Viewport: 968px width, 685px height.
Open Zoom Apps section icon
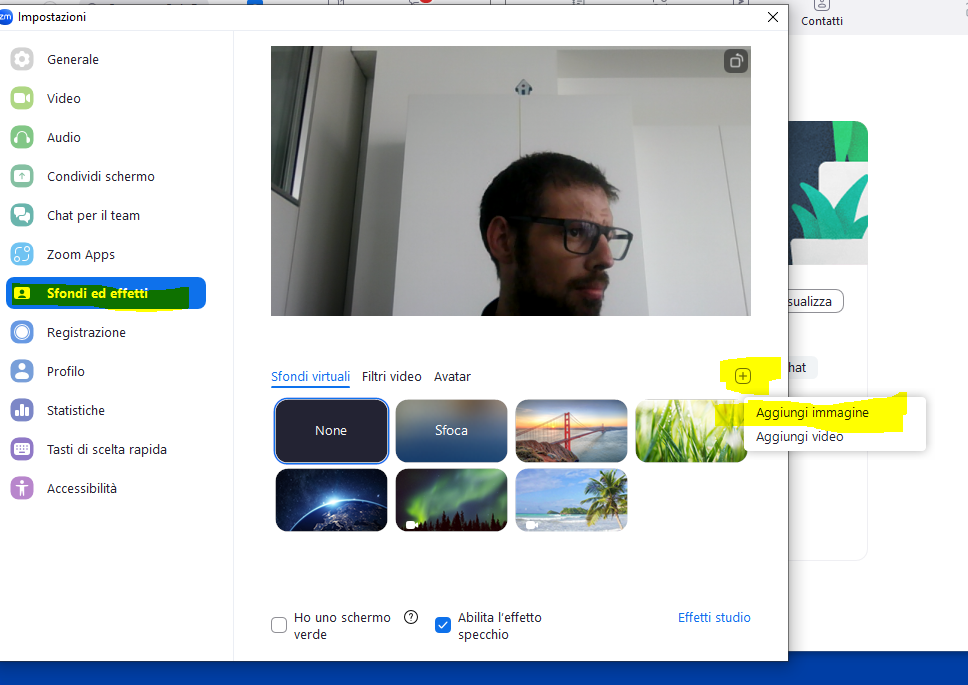point(22,254)
